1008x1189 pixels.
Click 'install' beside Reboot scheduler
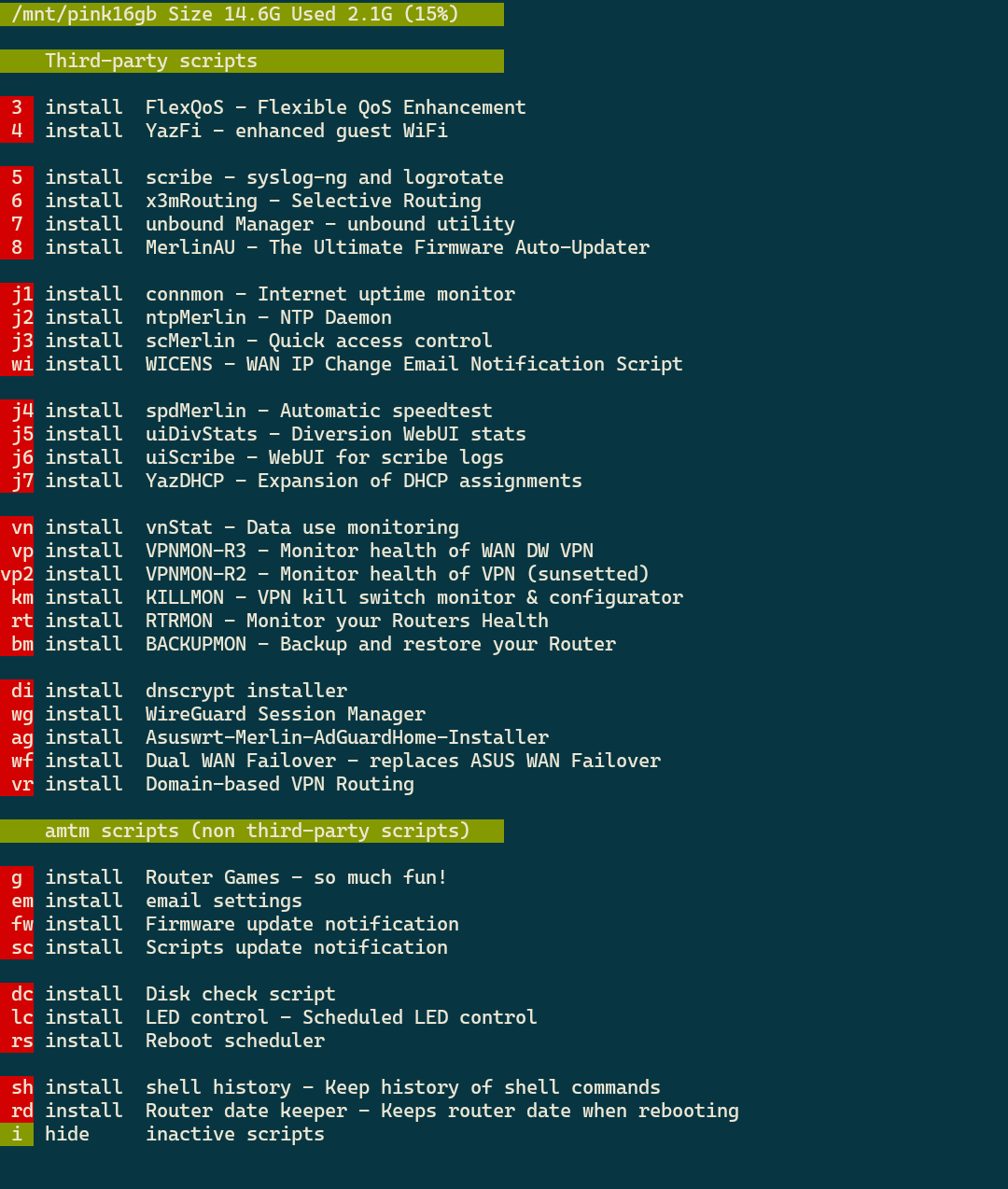(84, 1041)
